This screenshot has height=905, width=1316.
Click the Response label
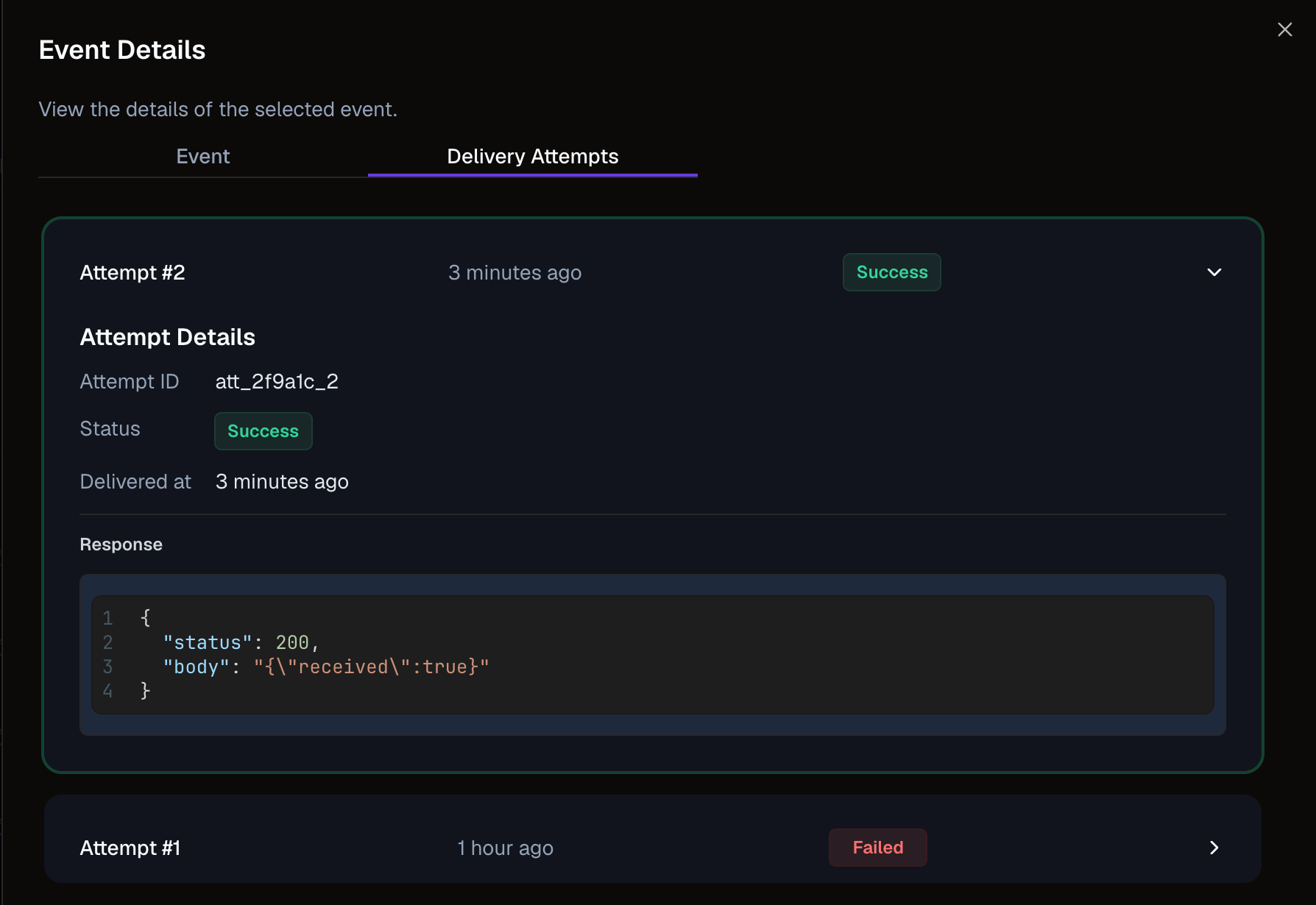tap(121, 544)
